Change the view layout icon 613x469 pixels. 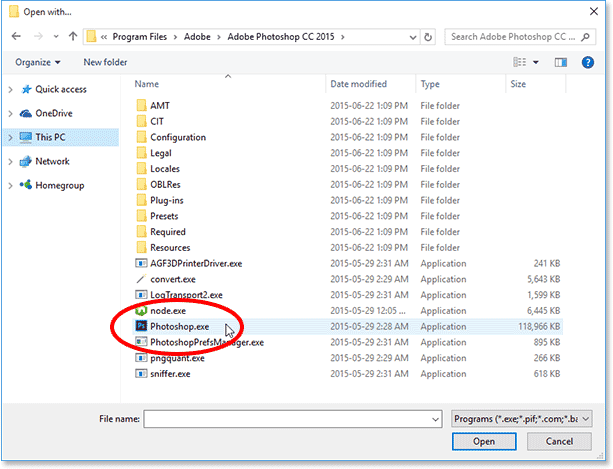[520, 62]
